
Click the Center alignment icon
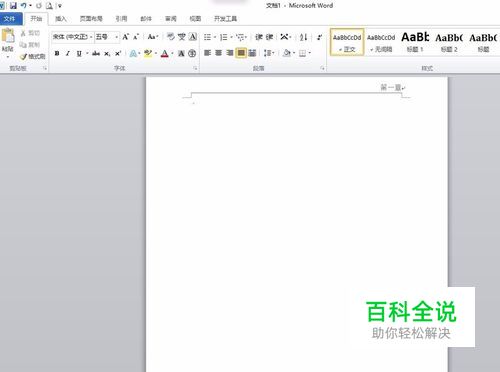coord(218,53)
